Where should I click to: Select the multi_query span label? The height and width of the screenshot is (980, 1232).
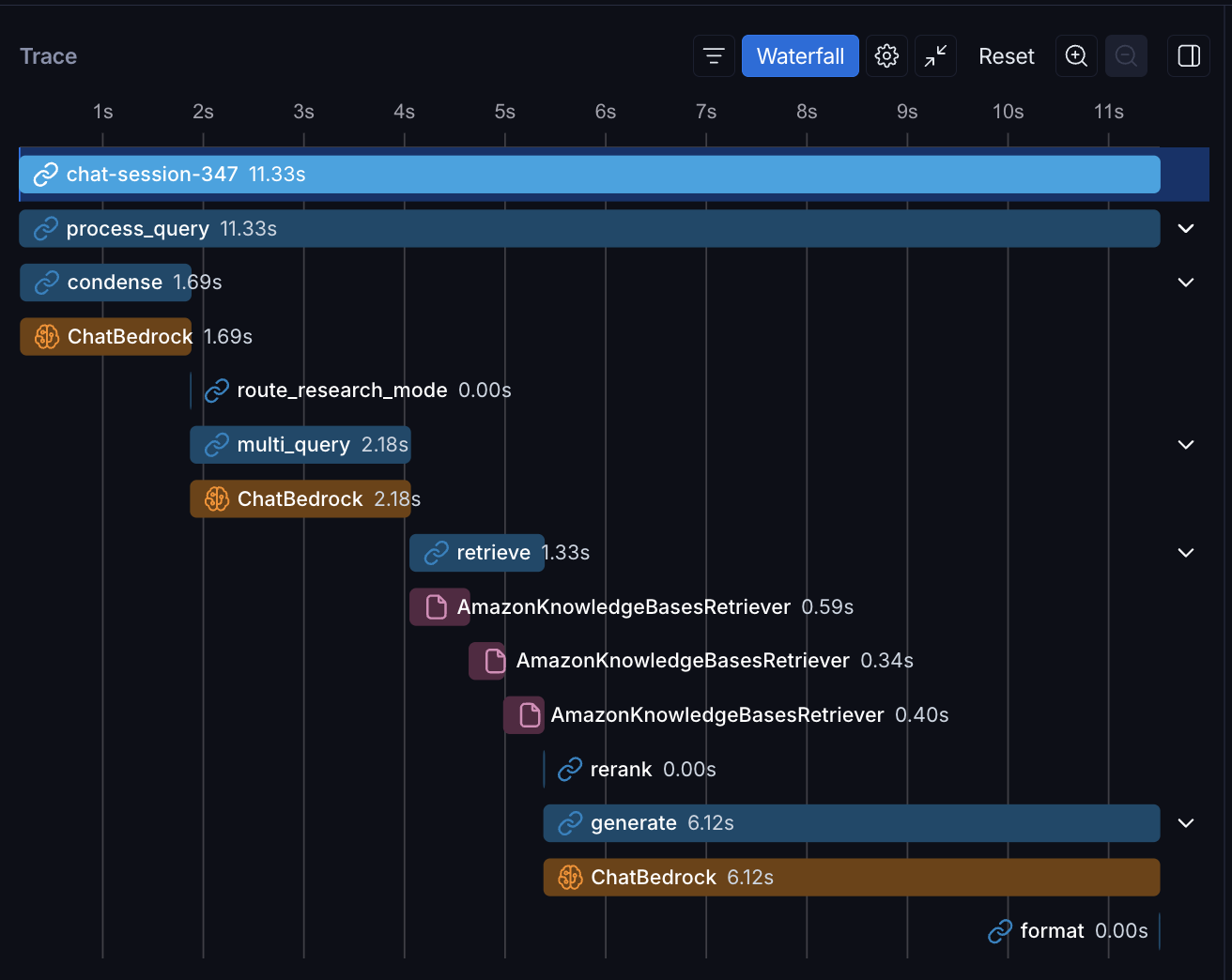tap(294, 445)
